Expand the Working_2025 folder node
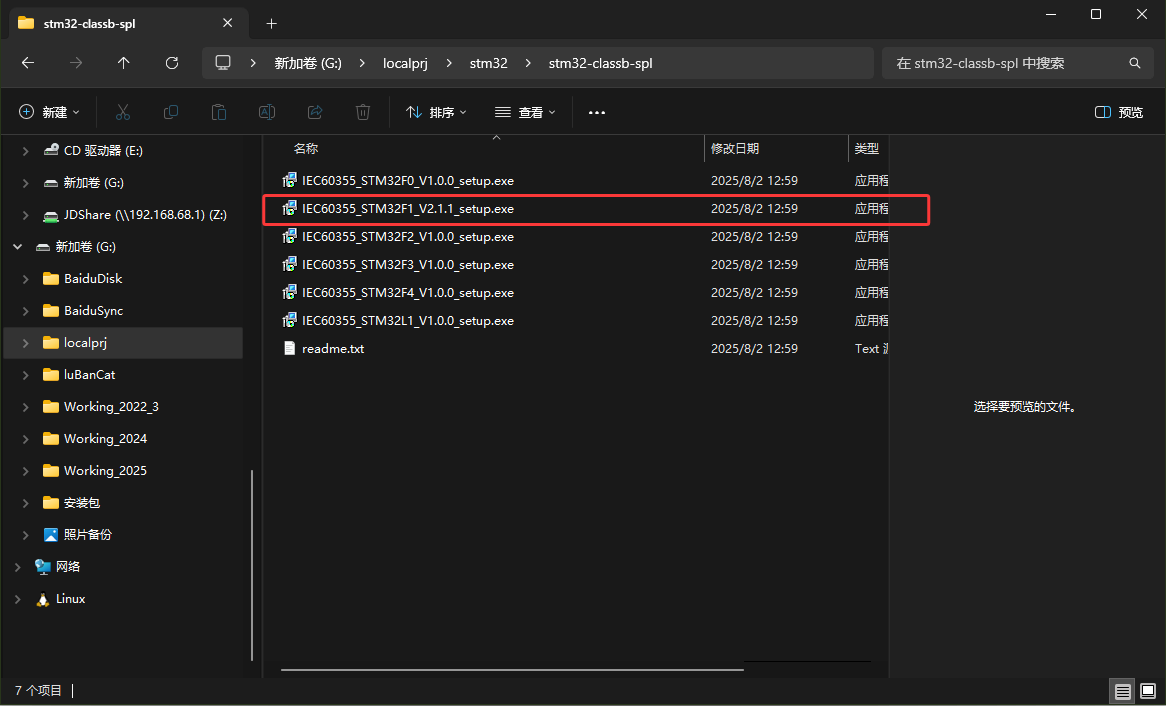Screen dimensions: 1166x706 26,471
